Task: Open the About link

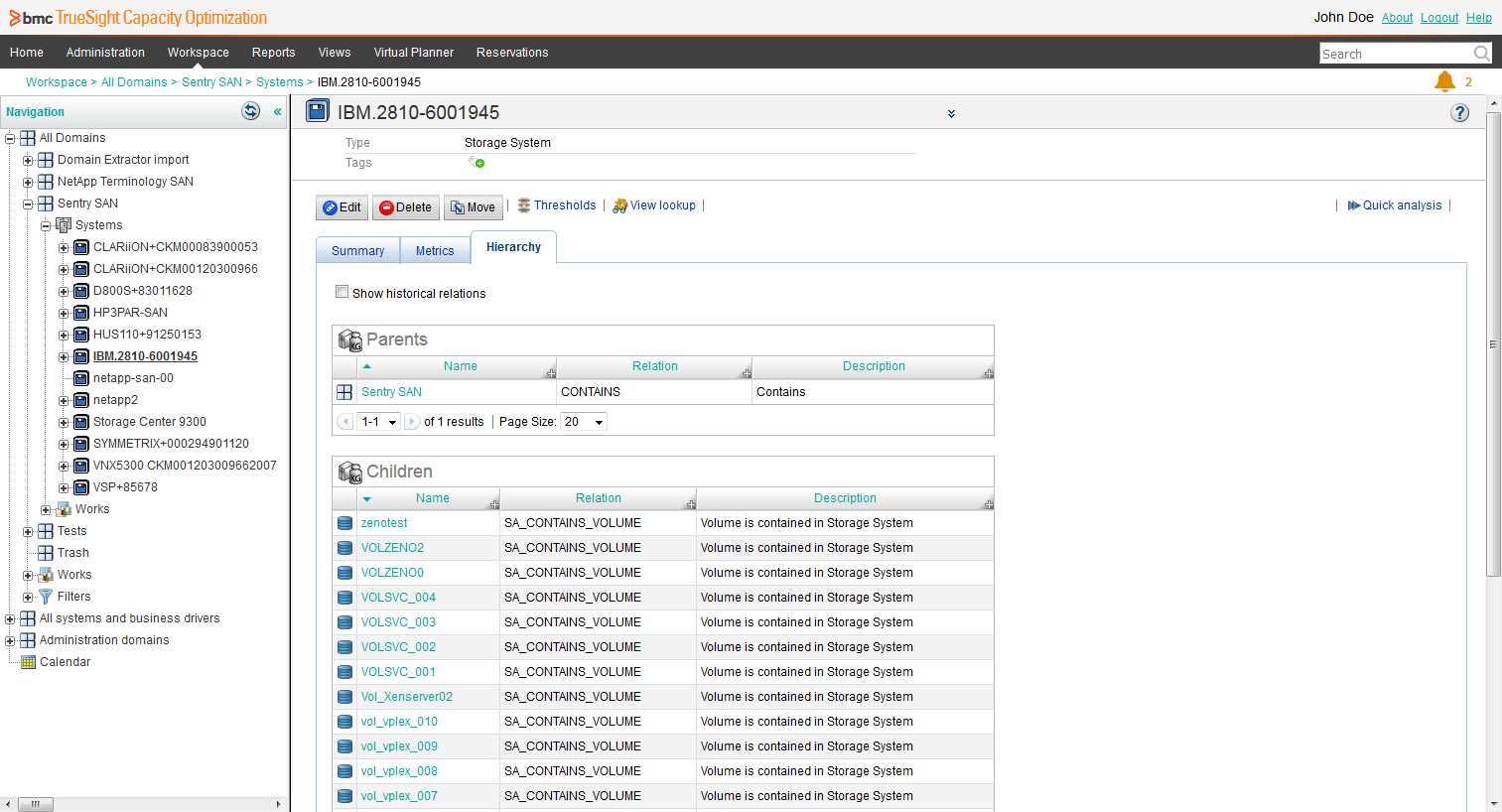Action: tap(1397, 18)
